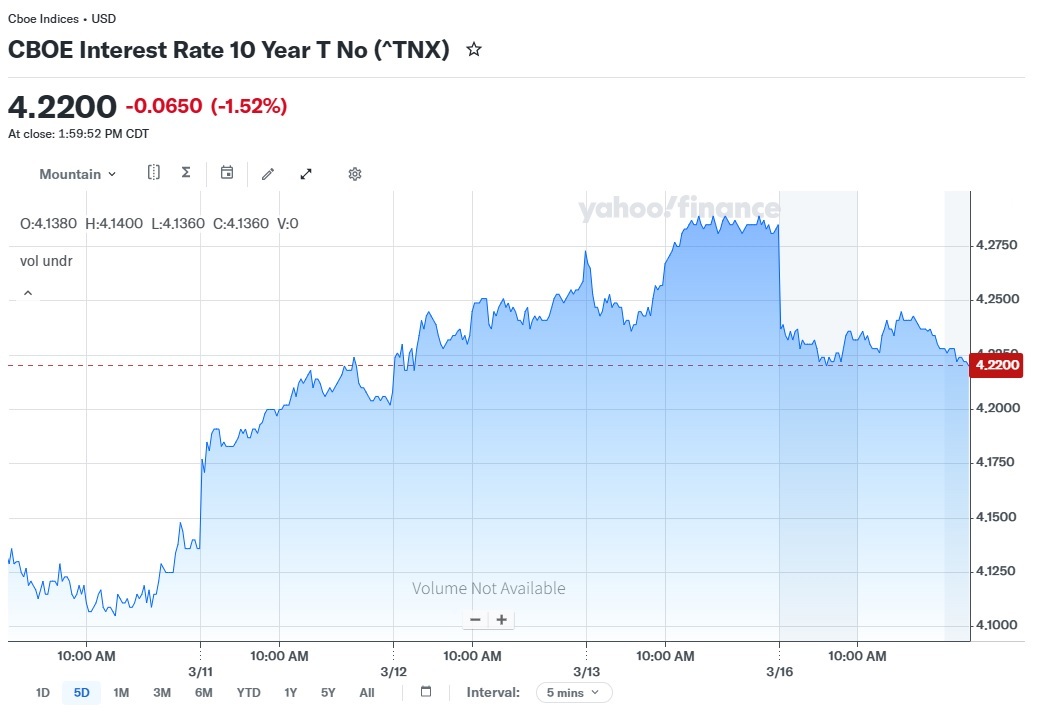Activate the pencil drawing tool
1039x723 pixels.
point(268,174)
